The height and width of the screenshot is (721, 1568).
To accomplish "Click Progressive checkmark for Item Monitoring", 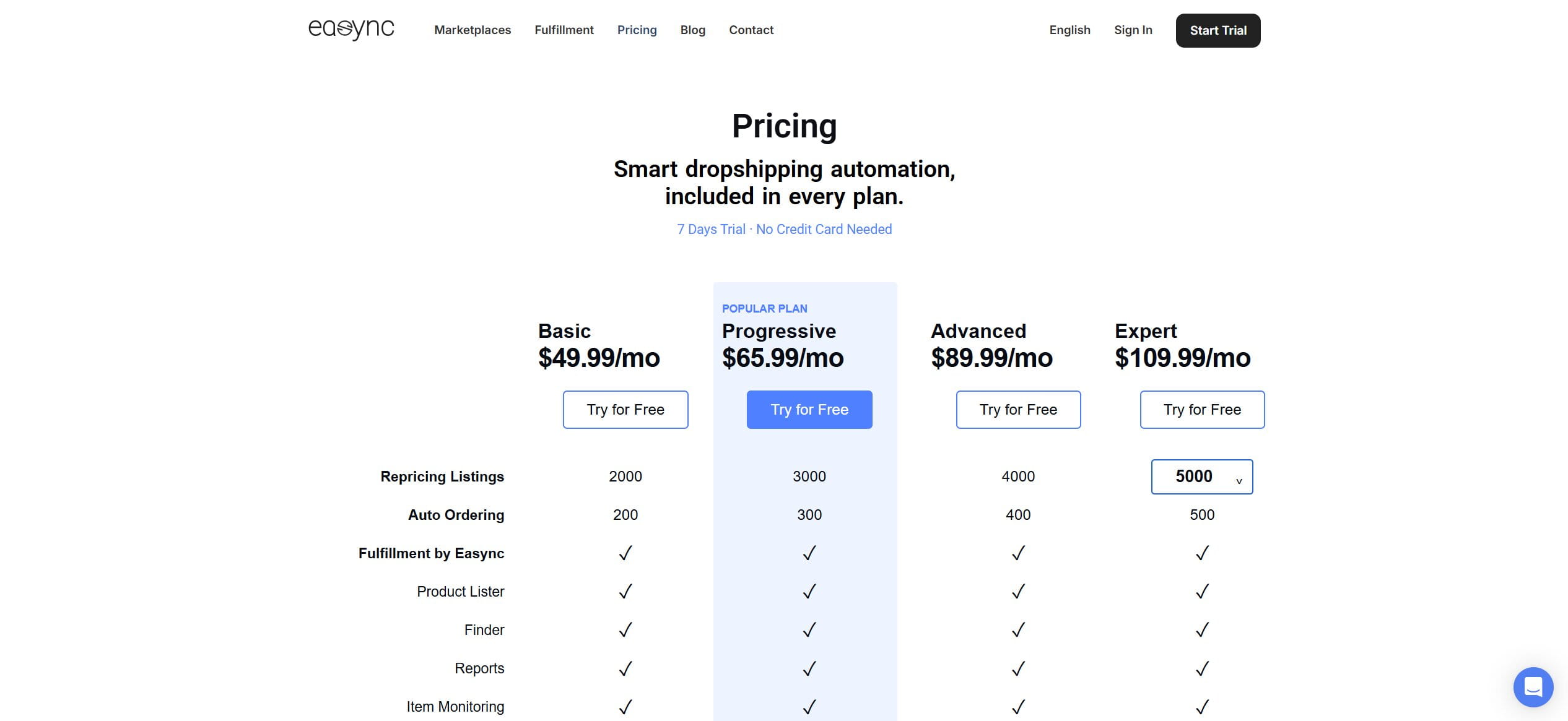I will coord(809,706).
